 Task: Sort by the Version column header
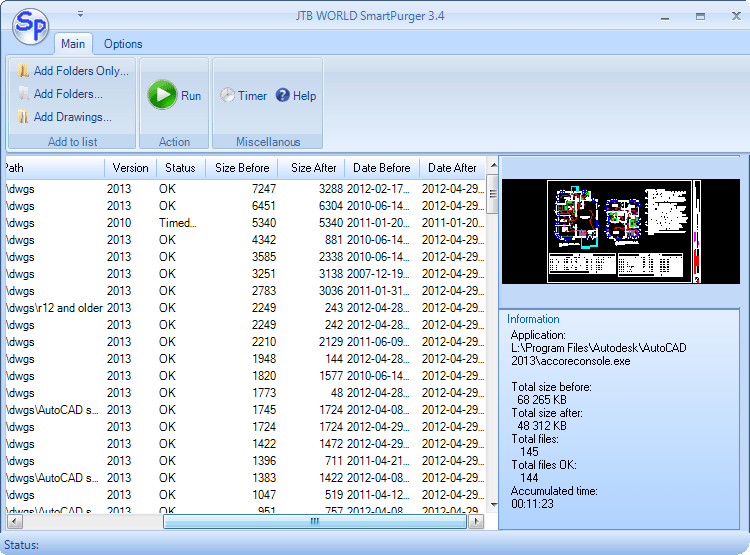130,168
